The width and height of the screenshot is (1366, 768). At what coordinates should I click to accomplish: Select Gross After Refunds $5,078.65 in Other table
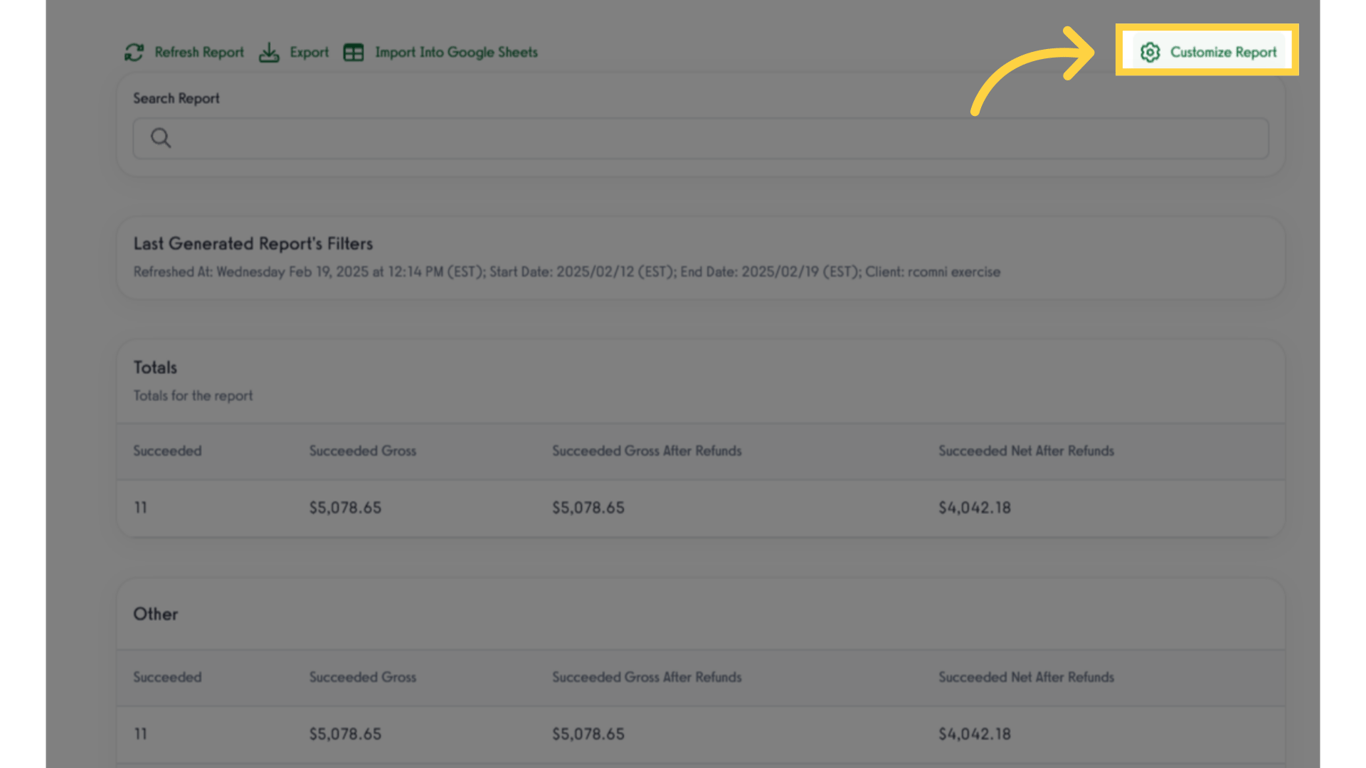click(588, 734)
